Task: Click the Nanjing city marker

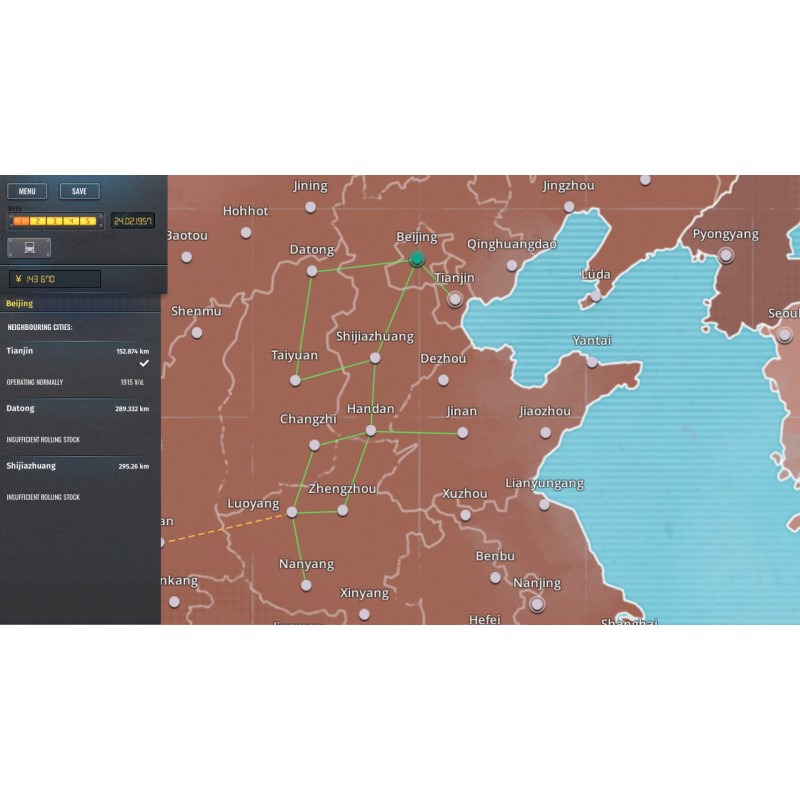Action: 537,604
